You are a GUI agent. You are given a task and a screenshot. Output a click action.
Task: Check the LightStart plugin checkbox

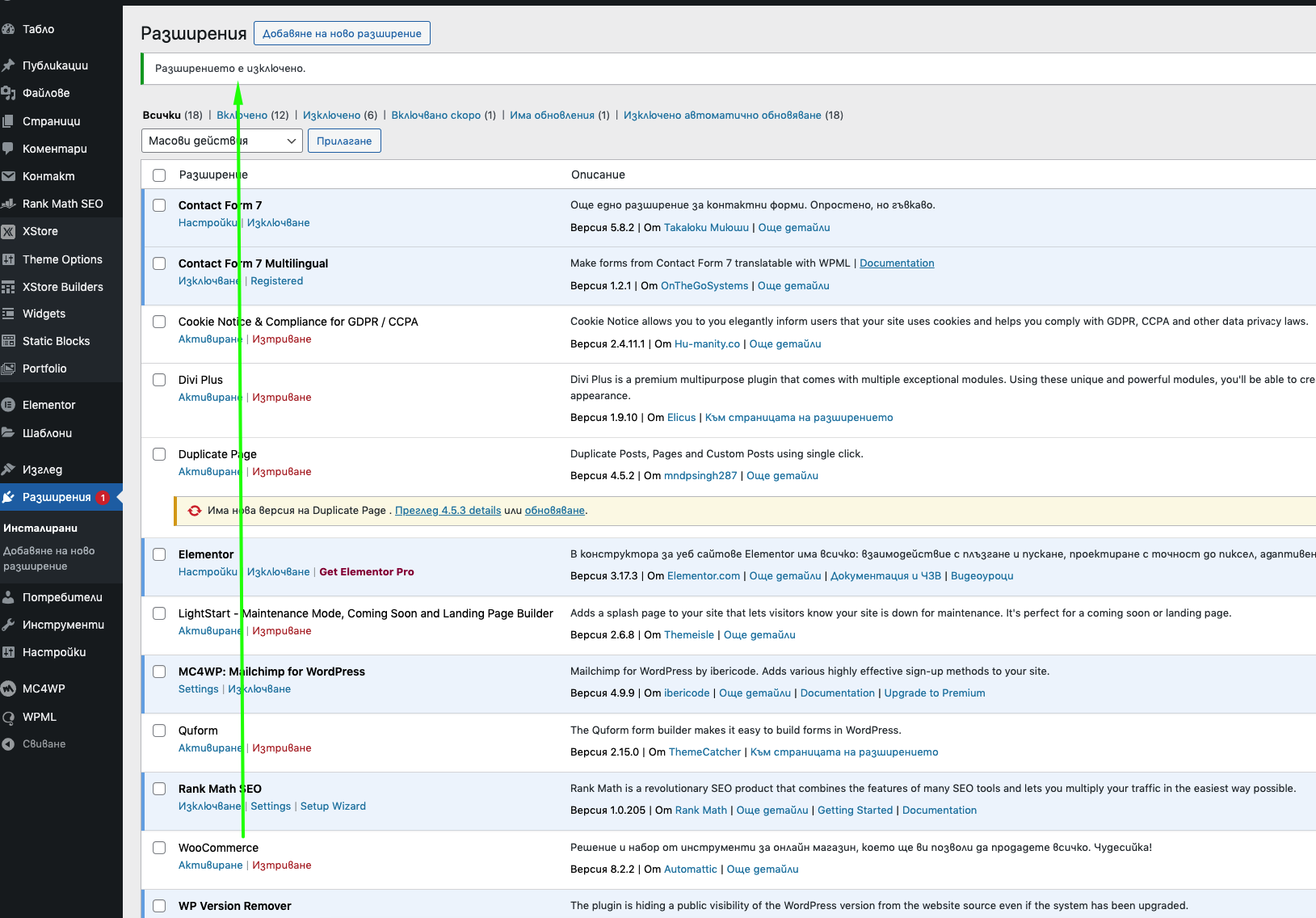click(159, 613)
